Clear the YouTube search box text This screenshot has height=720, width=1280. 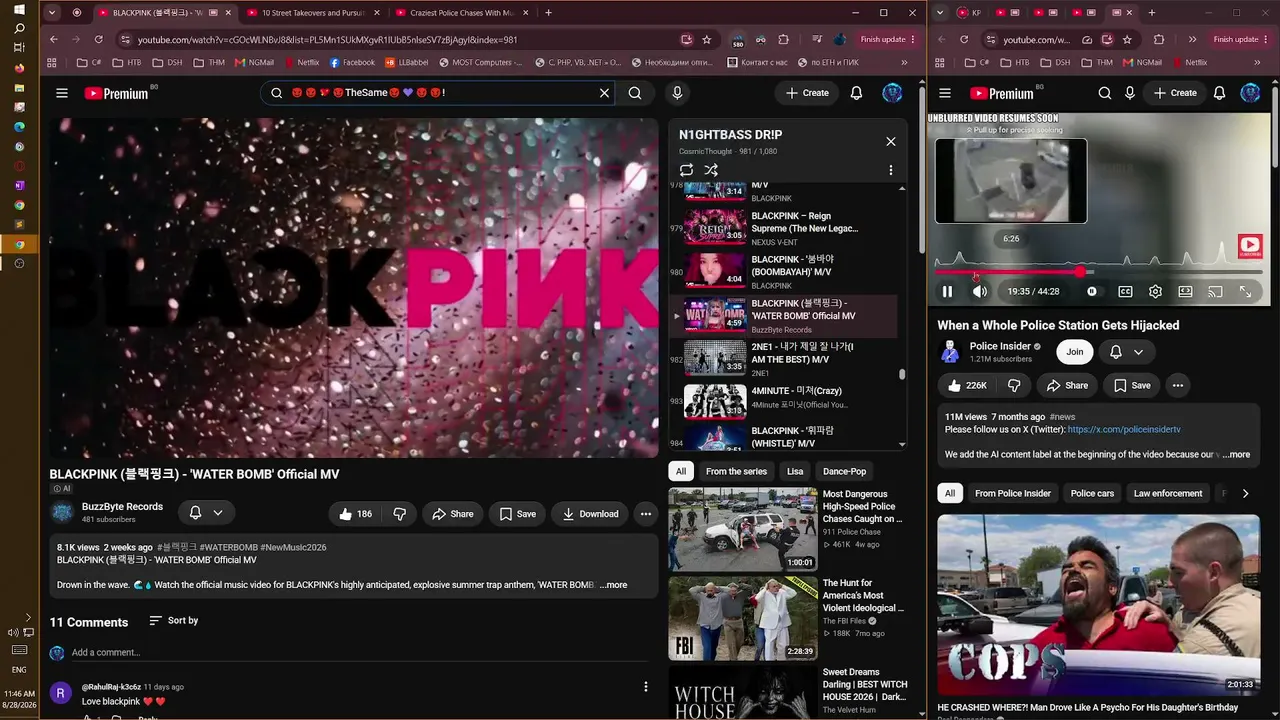click(604, 93)
